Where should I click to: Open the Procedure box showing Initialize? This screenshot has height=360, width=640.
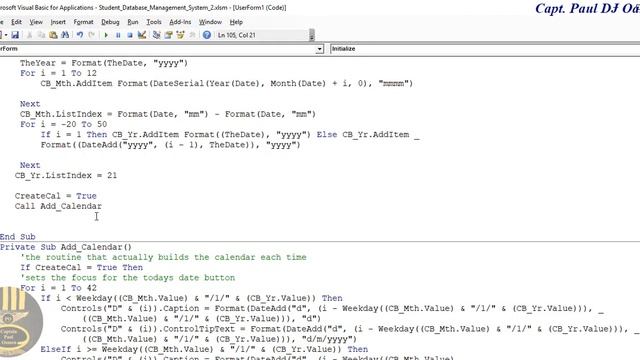(x=484, y=49)
